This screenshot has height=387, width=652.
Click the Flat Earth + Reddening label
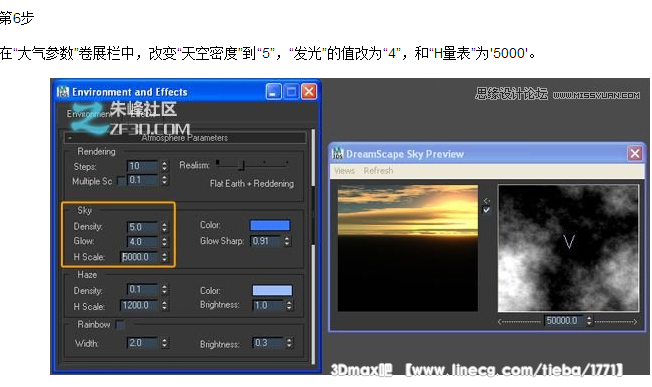pyautogui.click(x=252, y=183)
